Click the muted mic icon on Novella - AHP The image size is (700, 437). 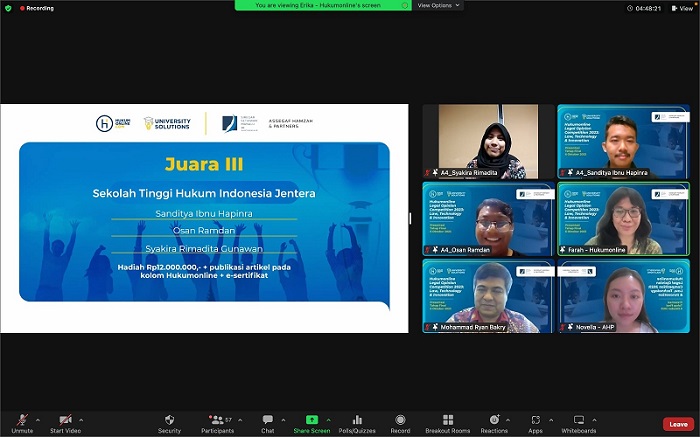(x=562, y=327)
